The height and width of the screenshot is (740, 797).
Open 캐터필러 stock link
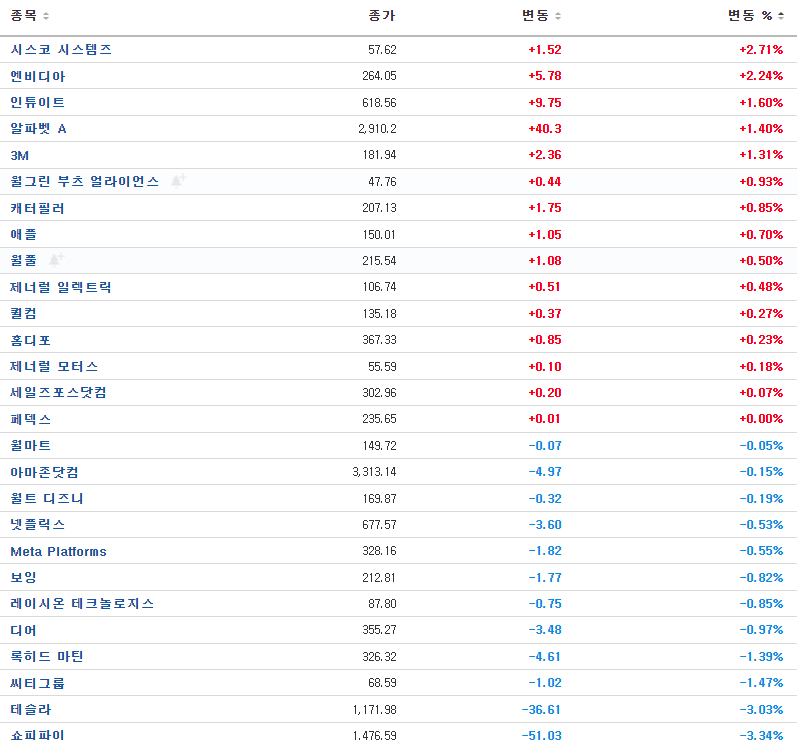tap(38, 208)
